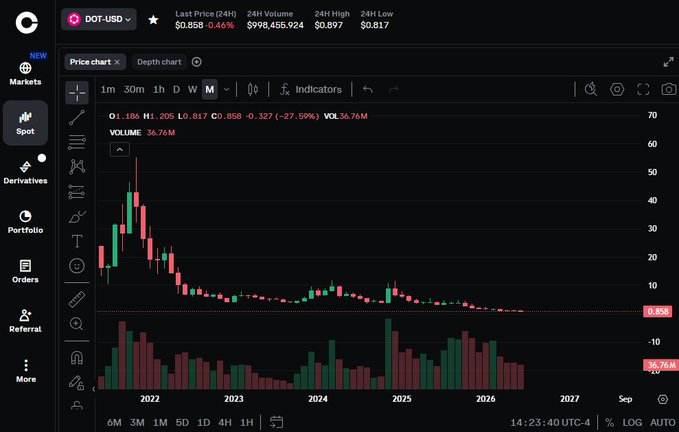Image resolution: width=679 pixels, height=432 pixels.
Task: Switch to the Depth chart tab
Action: pyautogui.click(x=159, y=62)
